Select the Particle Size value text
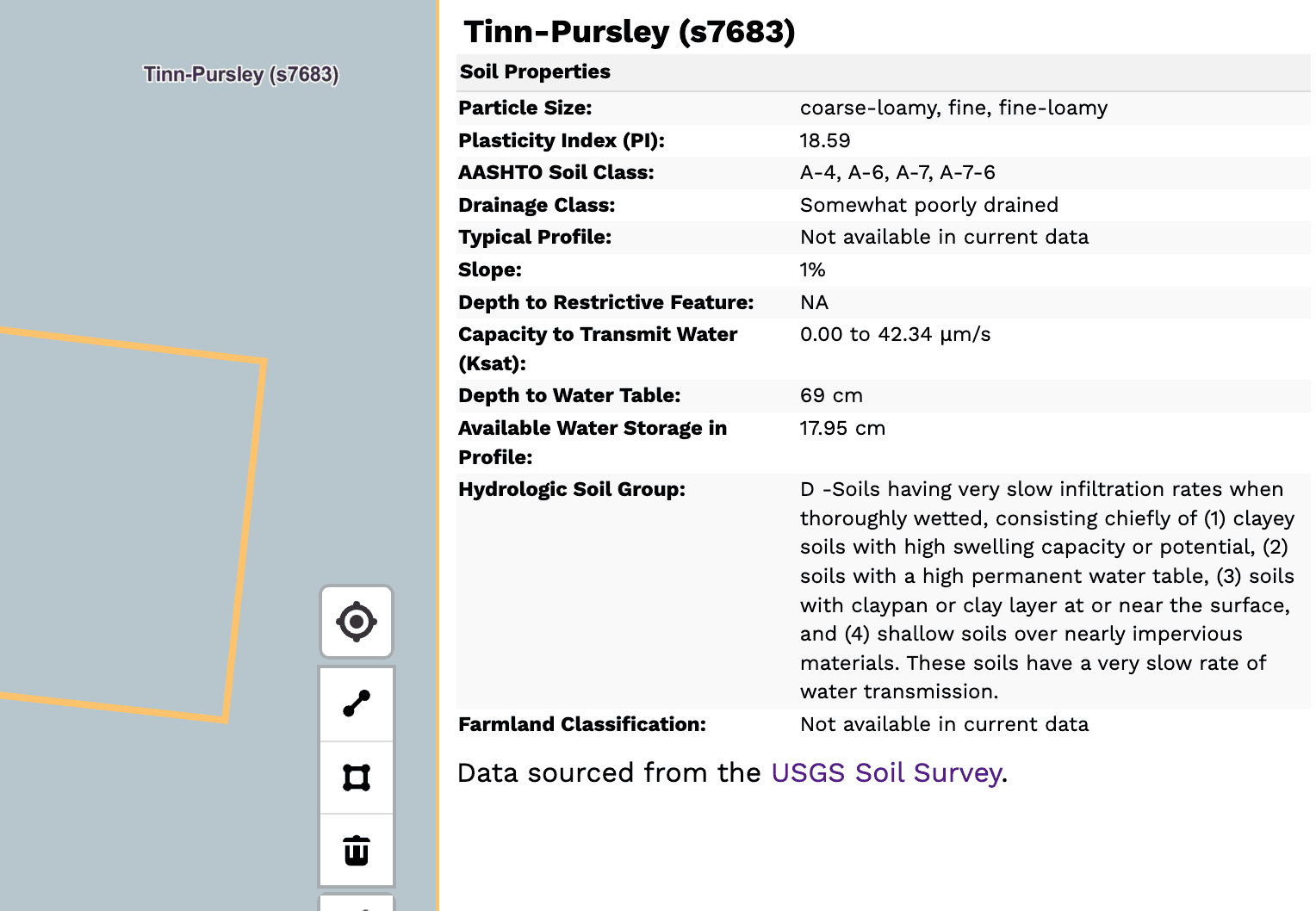 [953, 108]
